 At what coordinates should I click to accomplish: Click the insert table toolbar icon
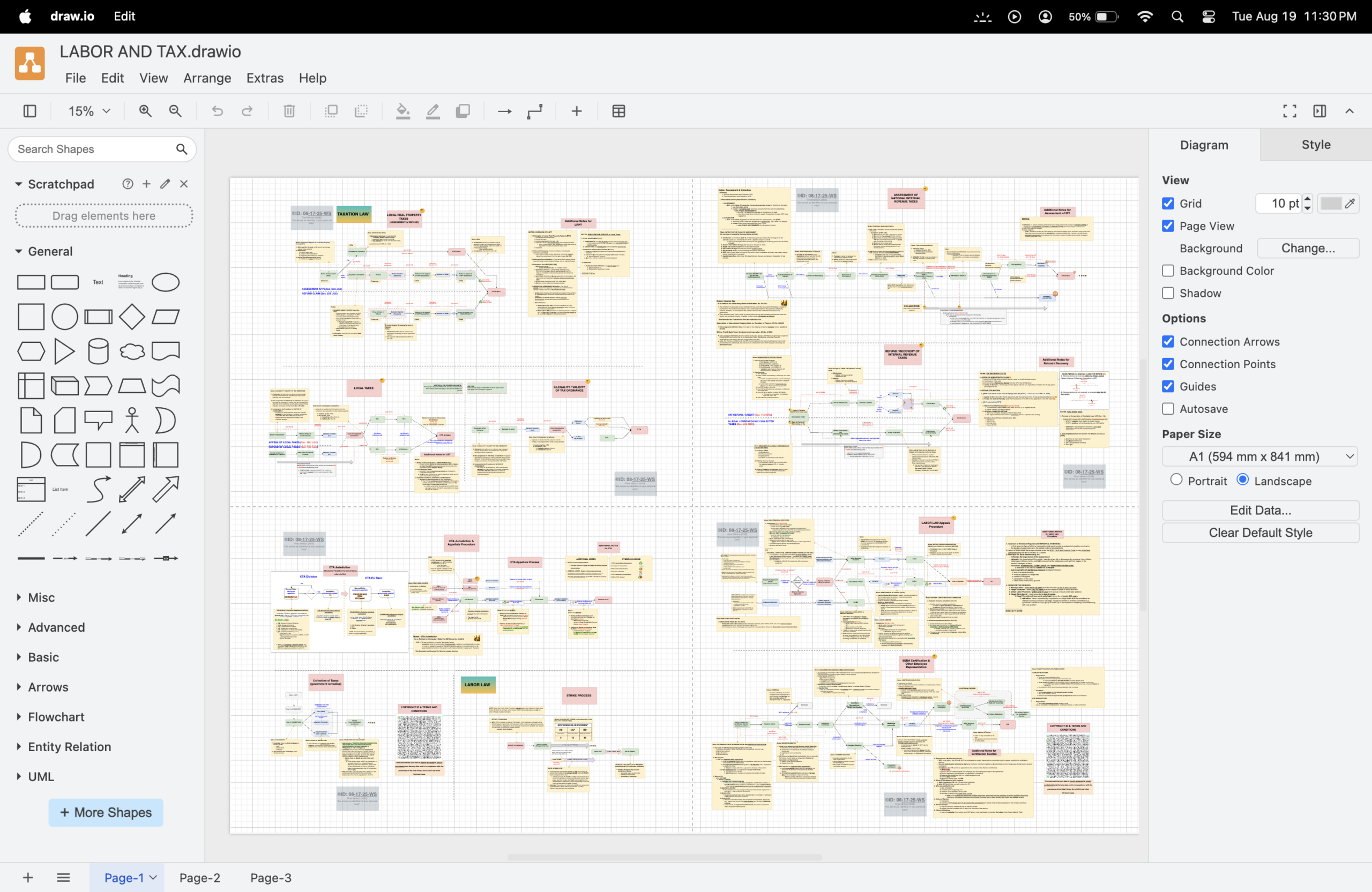(618, 111)
